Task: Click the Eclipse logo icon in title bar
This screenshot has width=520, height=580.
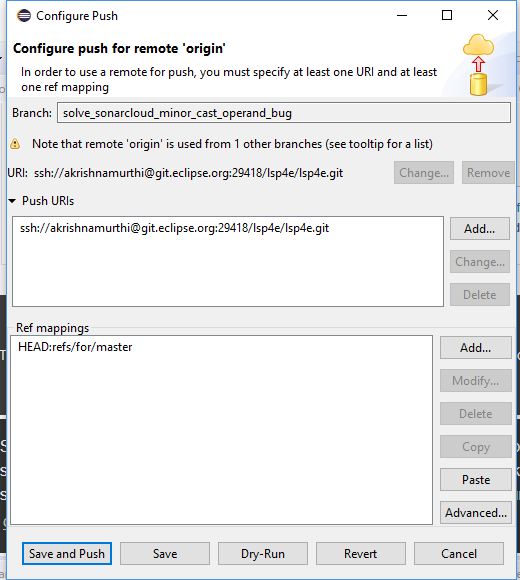Action: click(24, 16)
